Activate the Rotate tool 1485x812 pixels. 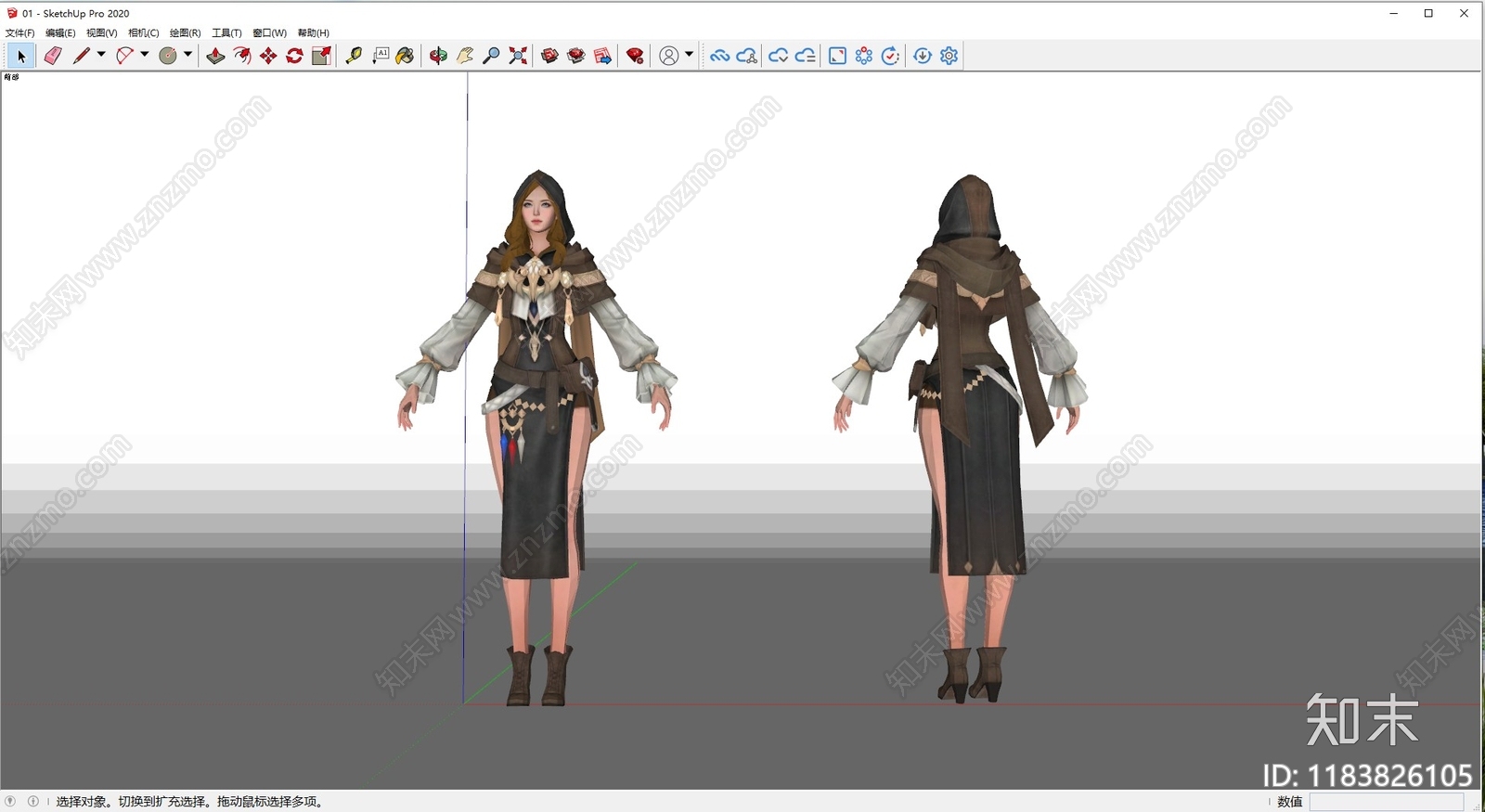(294, 56)
